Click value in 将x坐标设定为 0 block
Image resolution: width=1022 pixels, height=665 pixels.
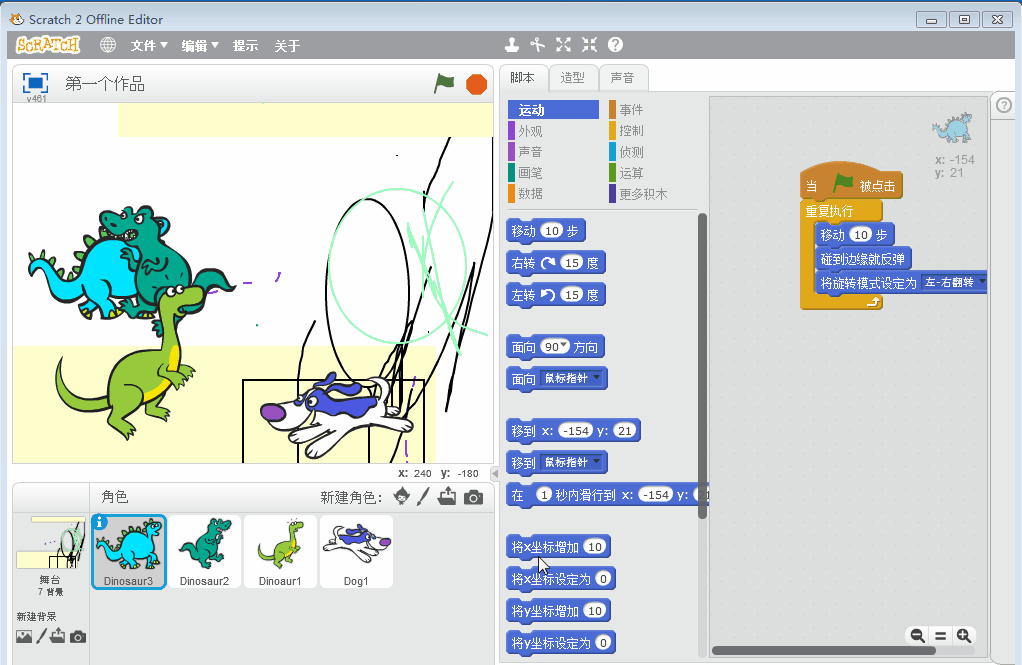pyautogui.click(x=604, y=579)
